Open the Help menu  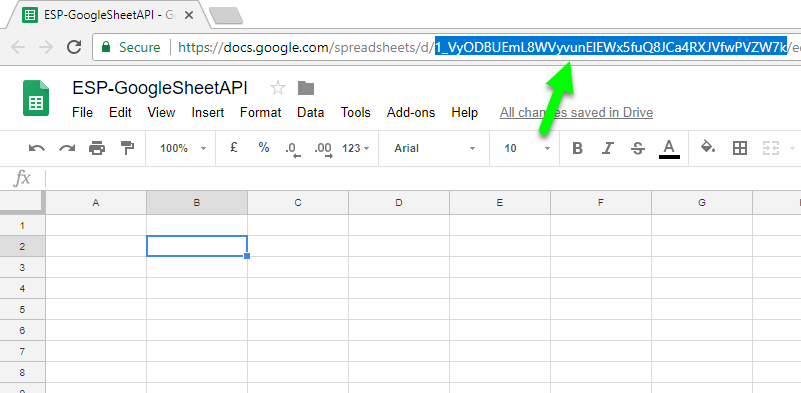click(x=465, y=112)
